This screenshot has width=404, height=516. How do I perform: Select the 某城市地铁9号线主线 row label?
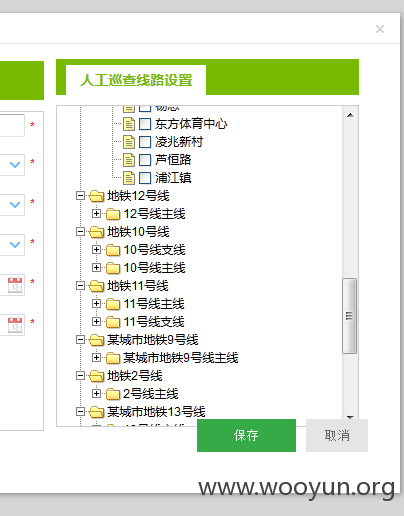(x=181, y=358)
